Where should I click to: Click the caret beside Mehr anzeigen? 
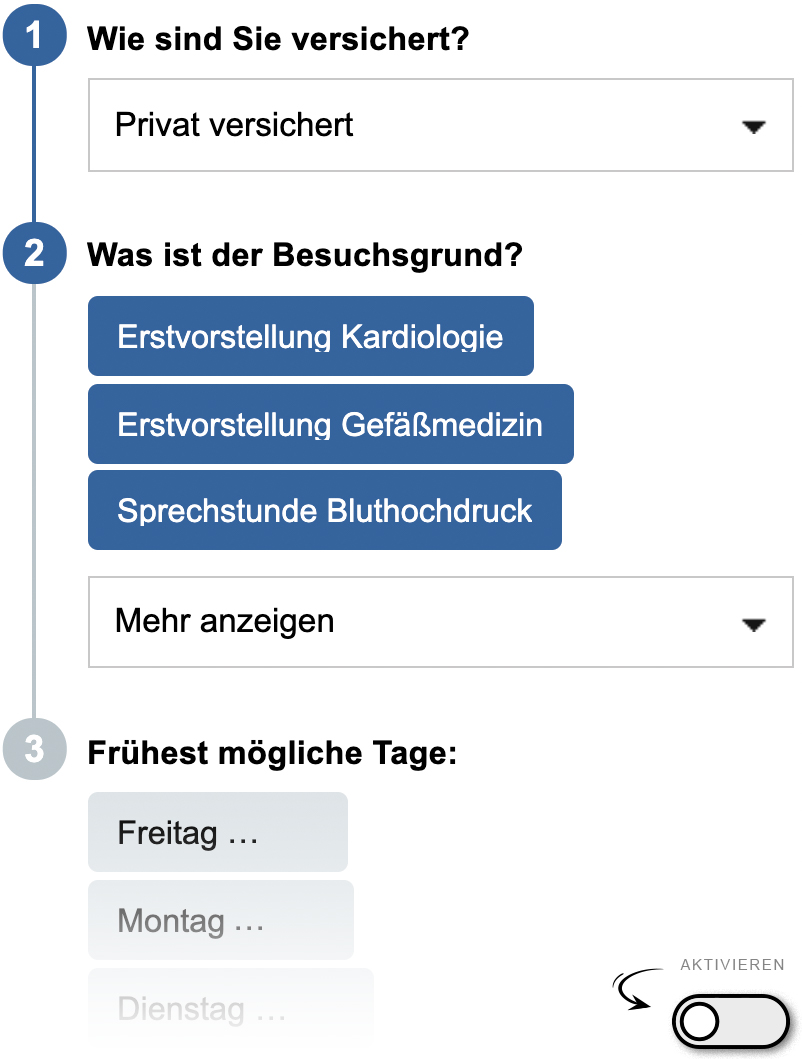[x=753, y=624]
